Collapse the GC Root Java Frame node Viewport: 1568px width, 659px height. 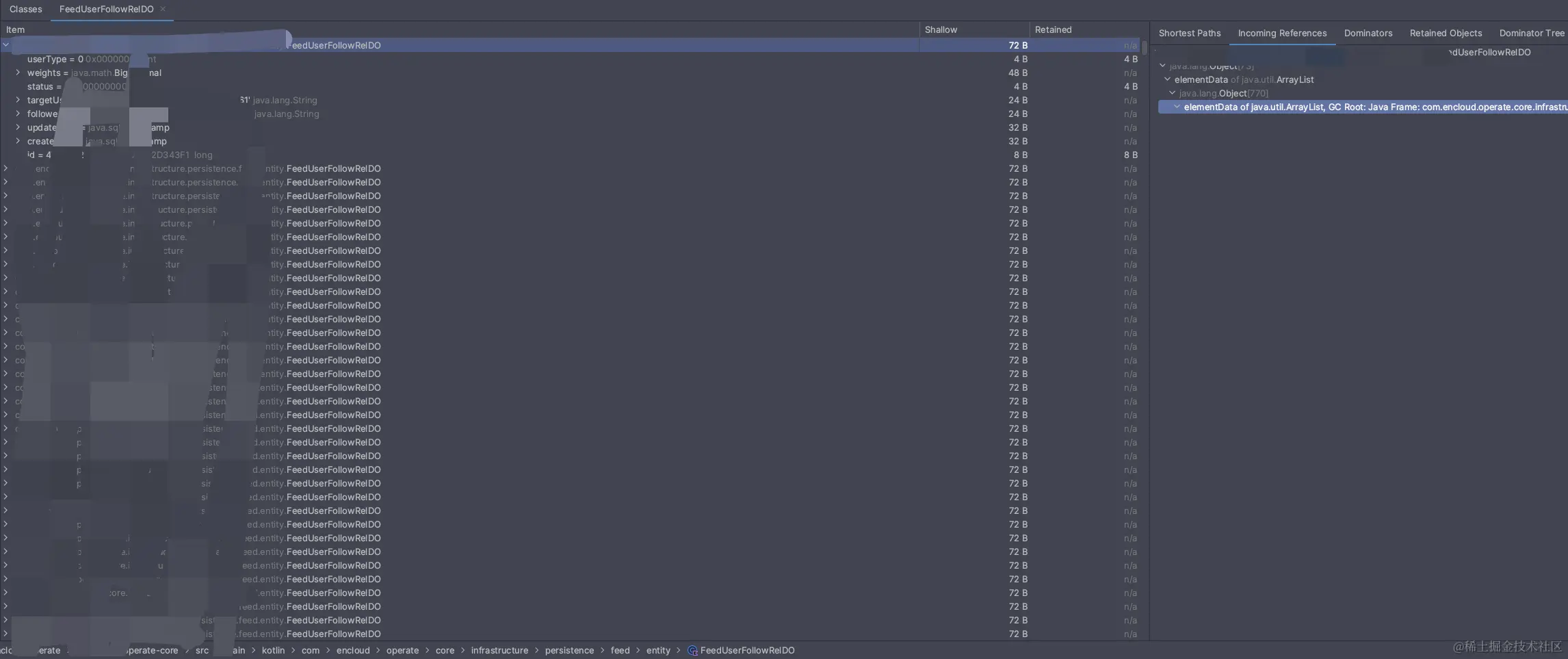tap(1177, 107)
